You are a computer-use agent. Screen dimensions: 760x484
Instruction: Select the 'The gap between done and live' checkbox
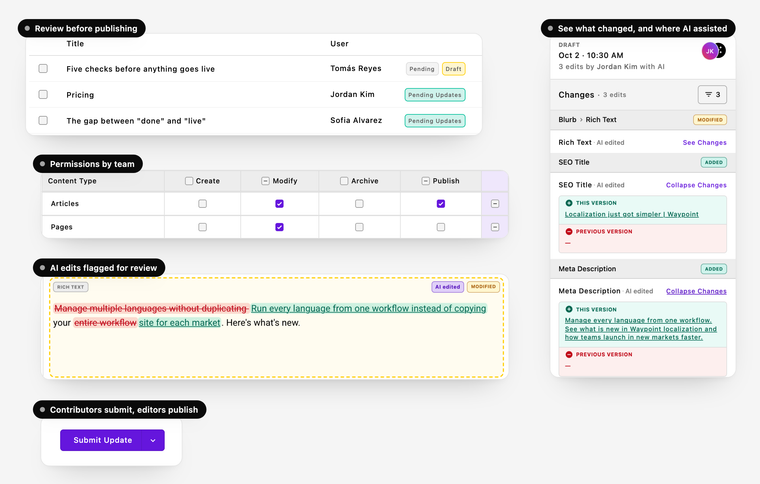(43, 120)
